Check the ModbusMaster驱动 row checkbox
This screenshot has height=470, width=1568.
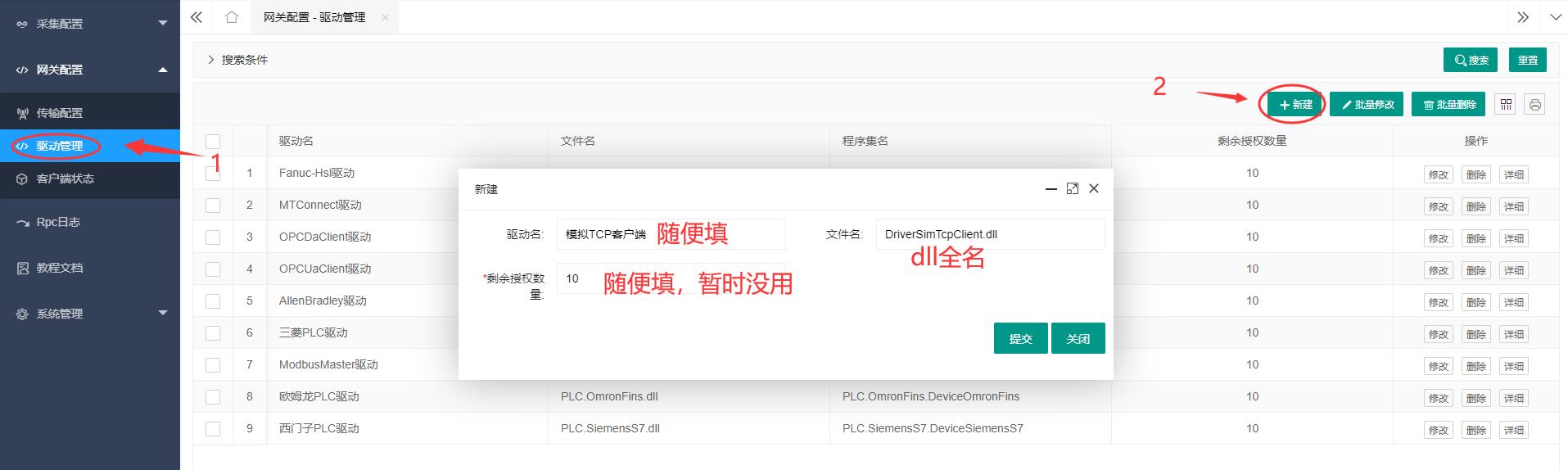point(213,365)
